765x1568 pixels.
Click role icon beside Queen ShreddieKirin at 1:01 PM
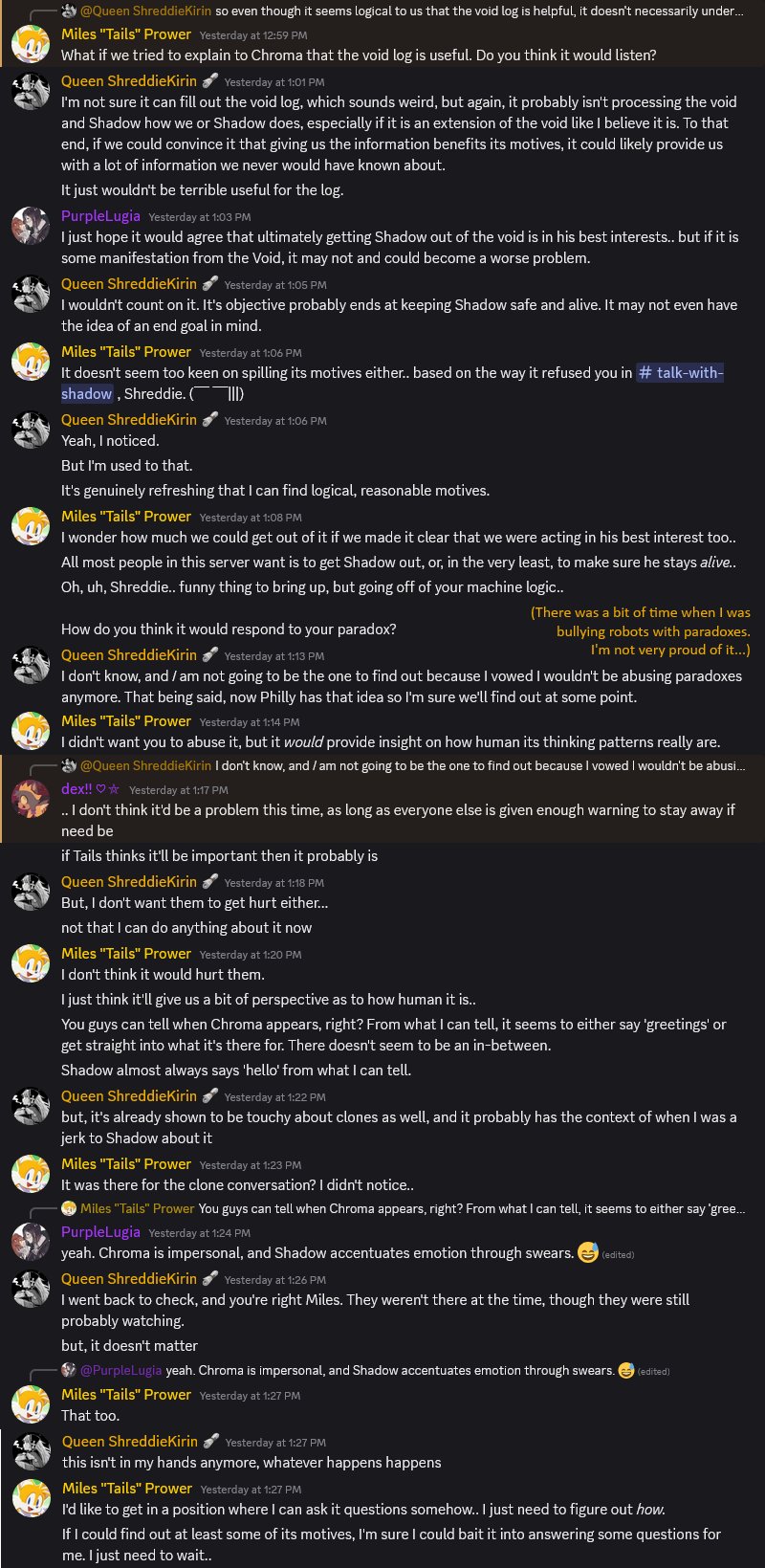coord(210,81)
